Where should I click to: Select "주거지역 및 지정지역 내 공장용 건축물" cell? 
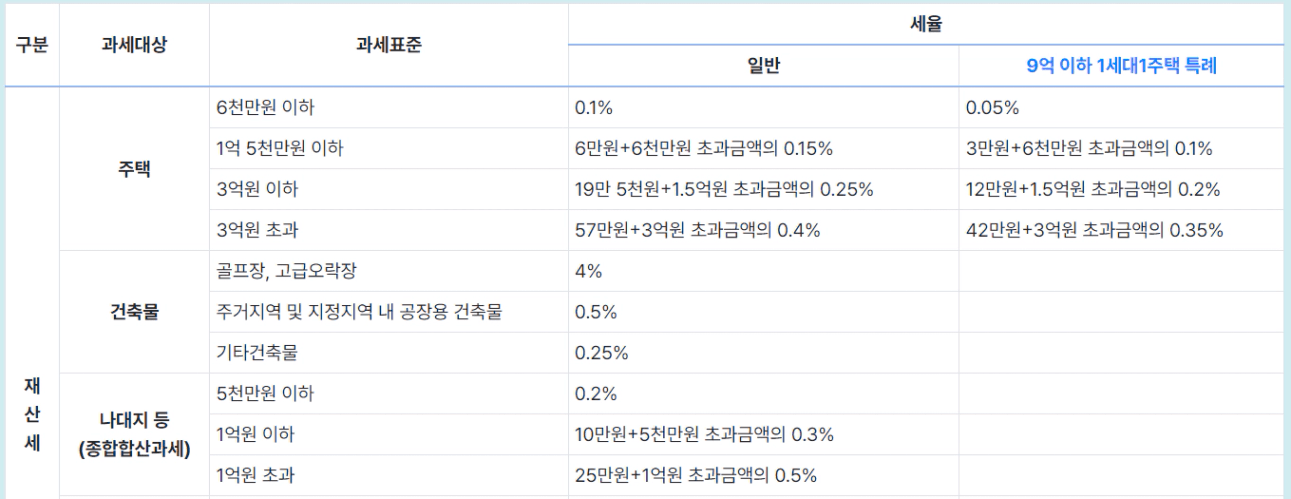(358, 312)
